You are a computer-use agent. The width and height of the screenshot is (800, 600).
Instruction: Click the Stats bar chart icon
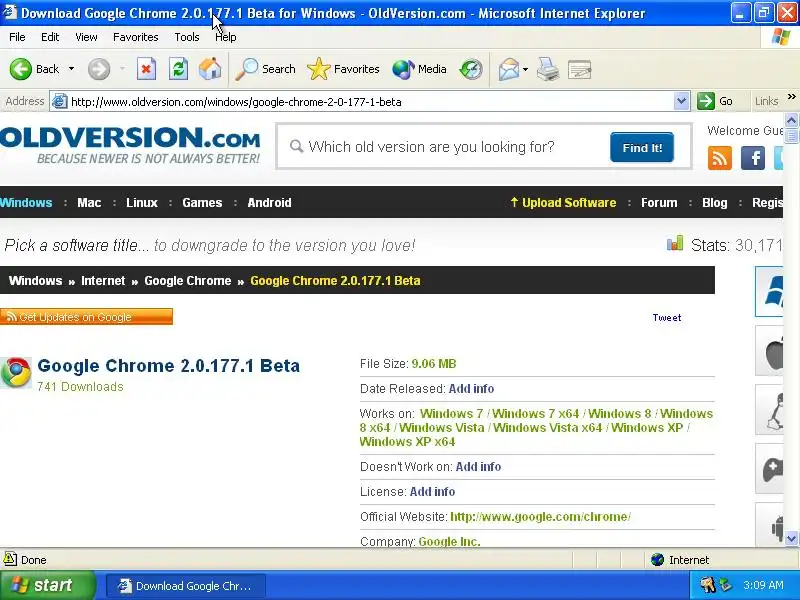(674, 243)
